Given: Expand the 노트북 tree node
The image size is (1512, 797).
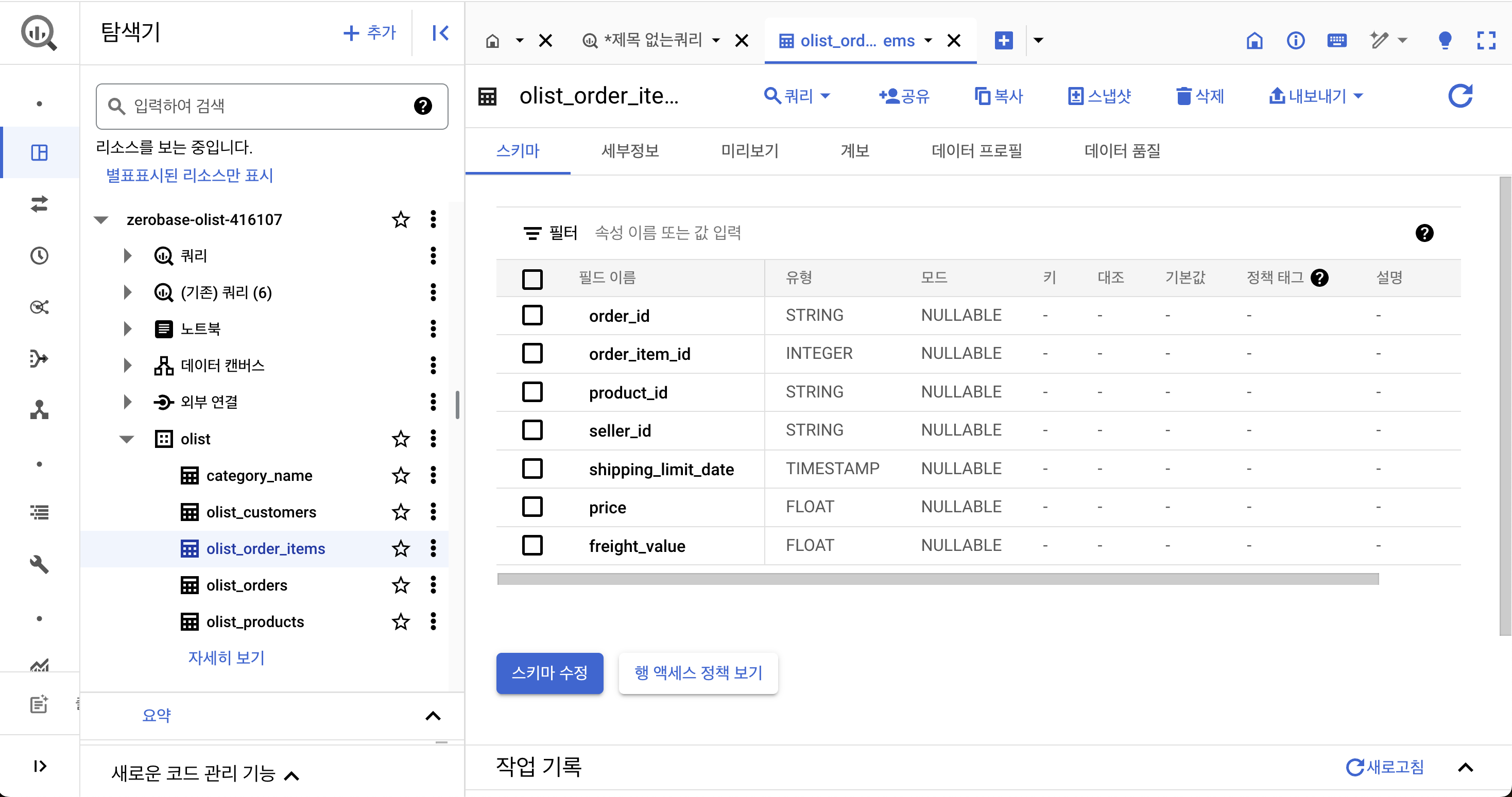Looking at the screenshot, I should coord(127,328).
